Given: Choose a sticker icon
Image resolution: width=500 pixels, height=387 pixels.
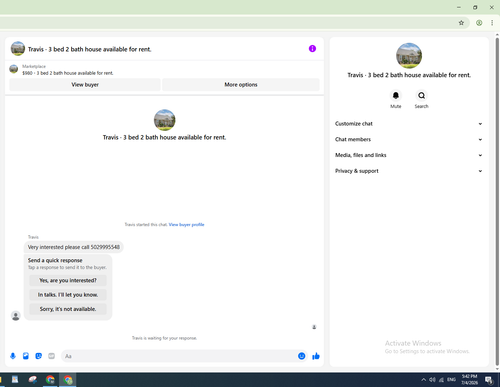Looking at the screenshot, I should (39, 356).
